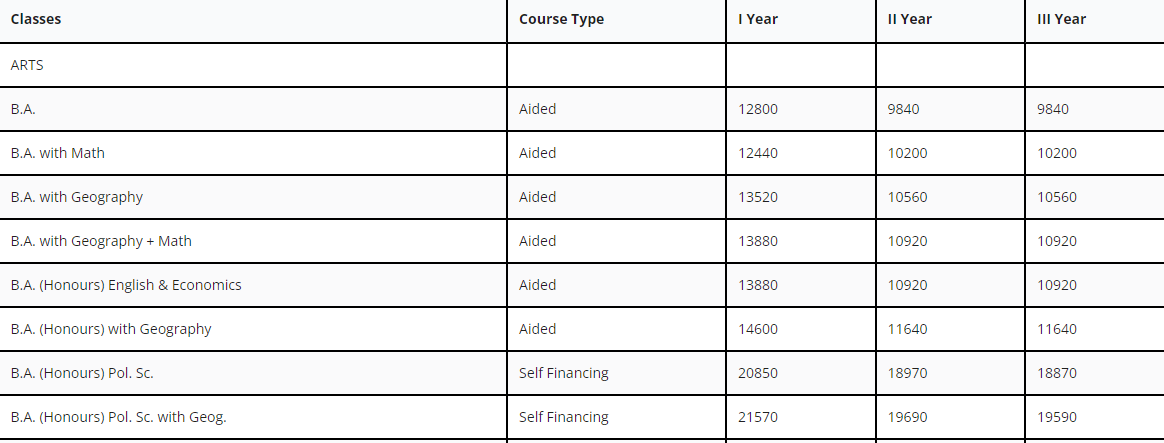Click B.A. (Honours) English & Economics
Viewport: 1164px width, 443px height.
[x=126, y=285]
